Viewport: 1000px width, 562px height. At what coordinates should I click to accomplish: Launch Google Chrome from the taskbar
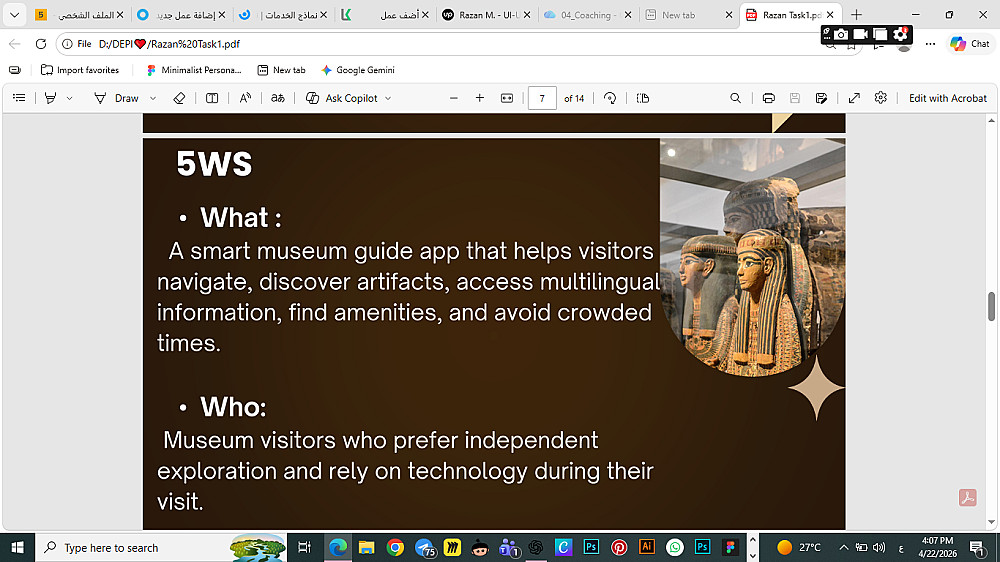(395, 547)
